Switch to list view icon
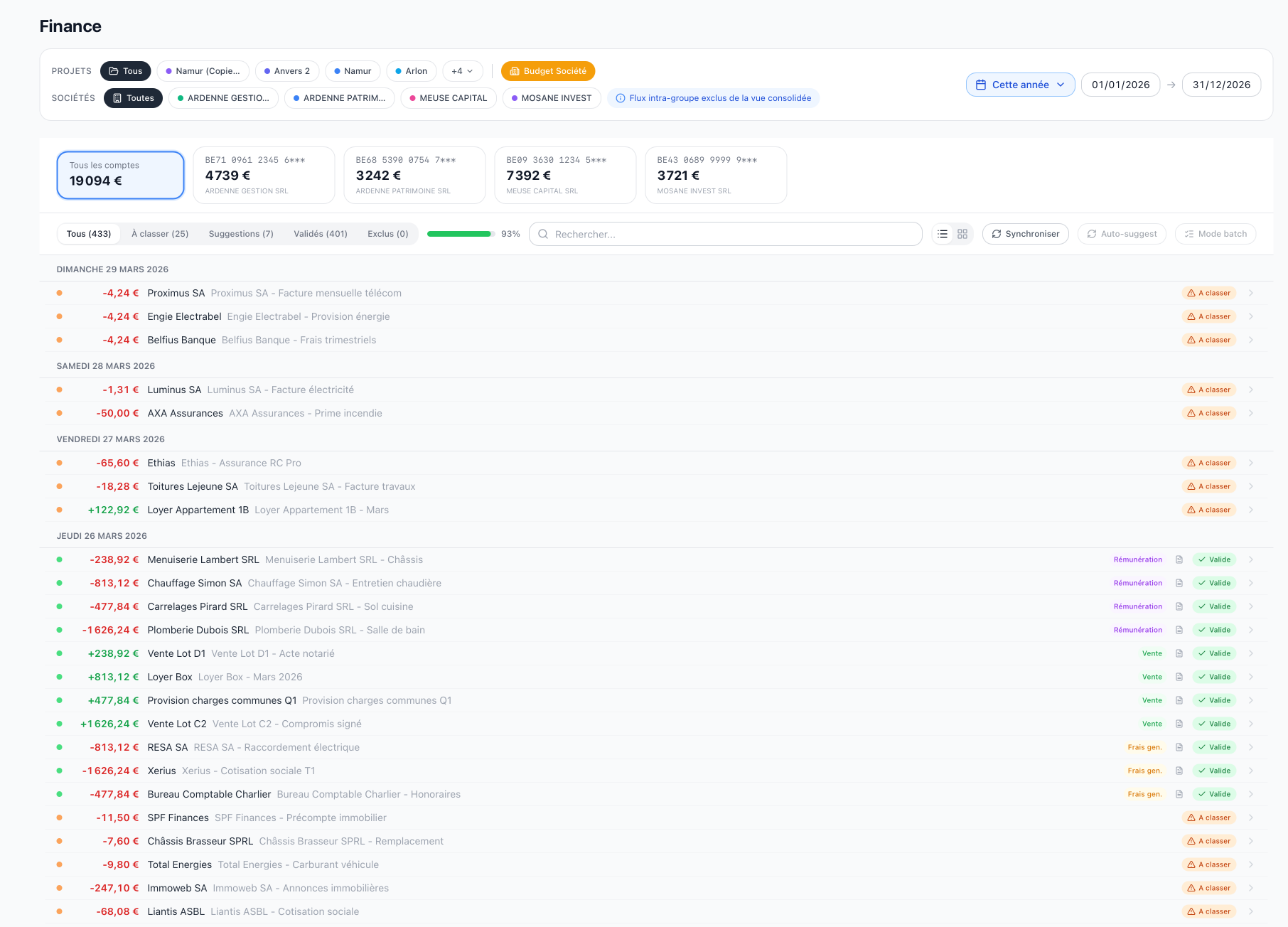This screenshot has height=927, width=1288. (x=943, y=234)
